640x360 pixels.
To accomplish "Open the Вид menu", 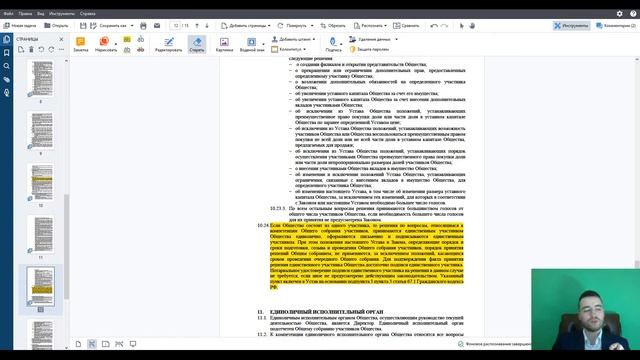I will (40, 13).
